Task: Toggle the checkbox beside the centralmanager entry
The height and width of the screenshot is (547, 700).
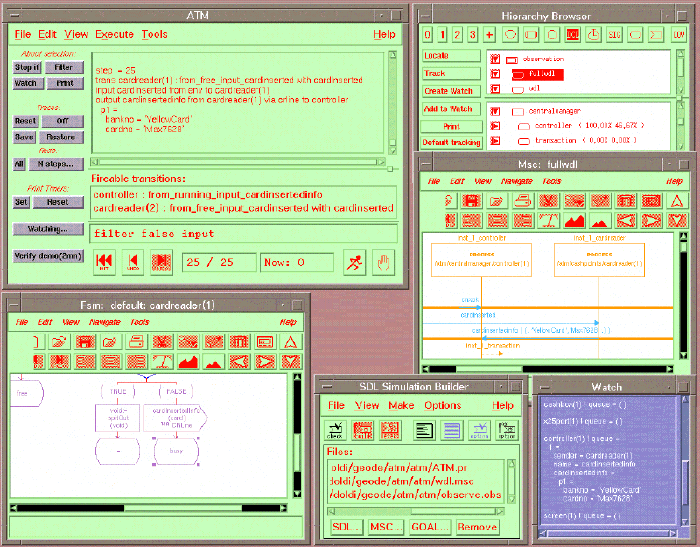Action: (495, 110)
